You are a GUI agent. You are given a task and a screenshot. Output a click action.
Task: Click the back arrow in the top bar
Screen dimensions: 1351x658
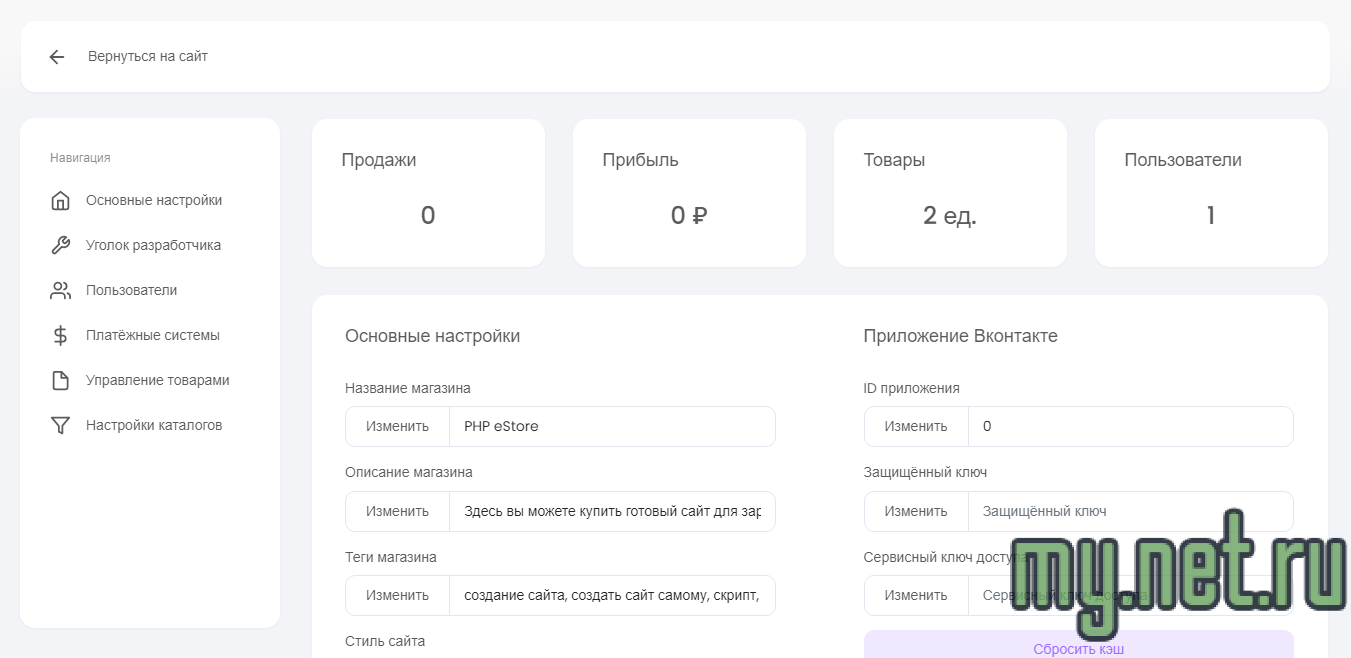tap(57, 57)
